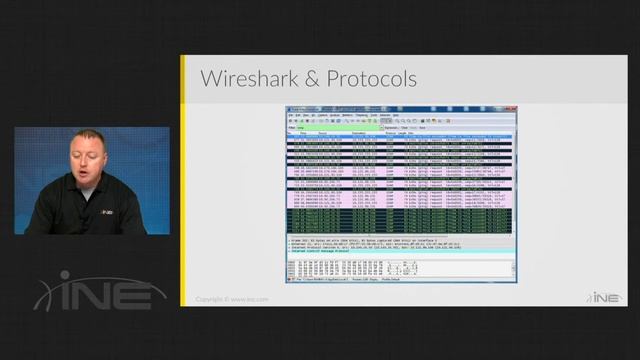Viewport: 640px width, 360px height.
Task: Click the Find packet toolbar icon
Action: [x=347, y=121]
